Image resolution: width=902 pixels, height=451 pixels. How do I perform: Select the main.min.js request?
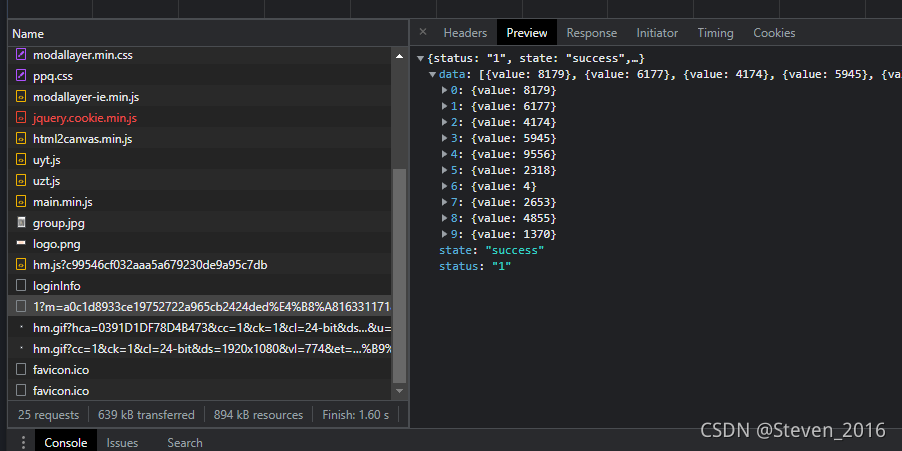pyautogui.click(x=200, y=202)
